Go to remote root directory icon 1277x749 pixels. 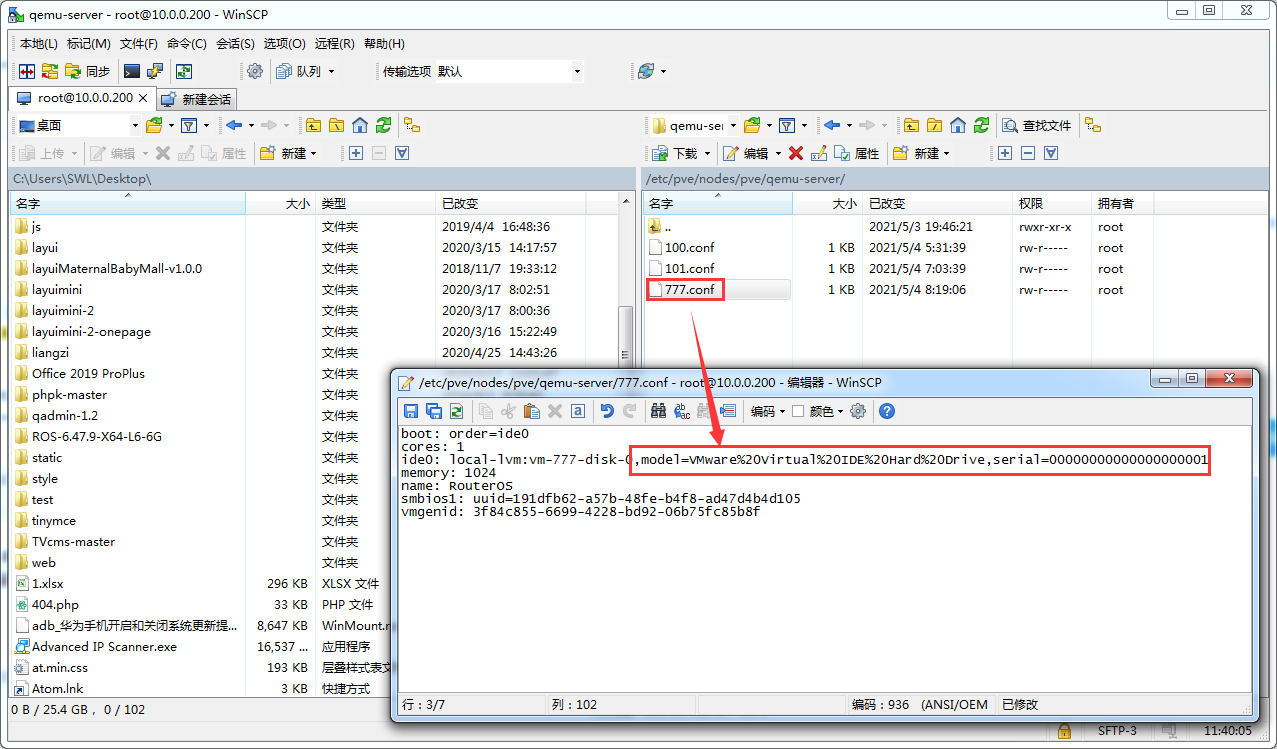(x=934, y=125)
